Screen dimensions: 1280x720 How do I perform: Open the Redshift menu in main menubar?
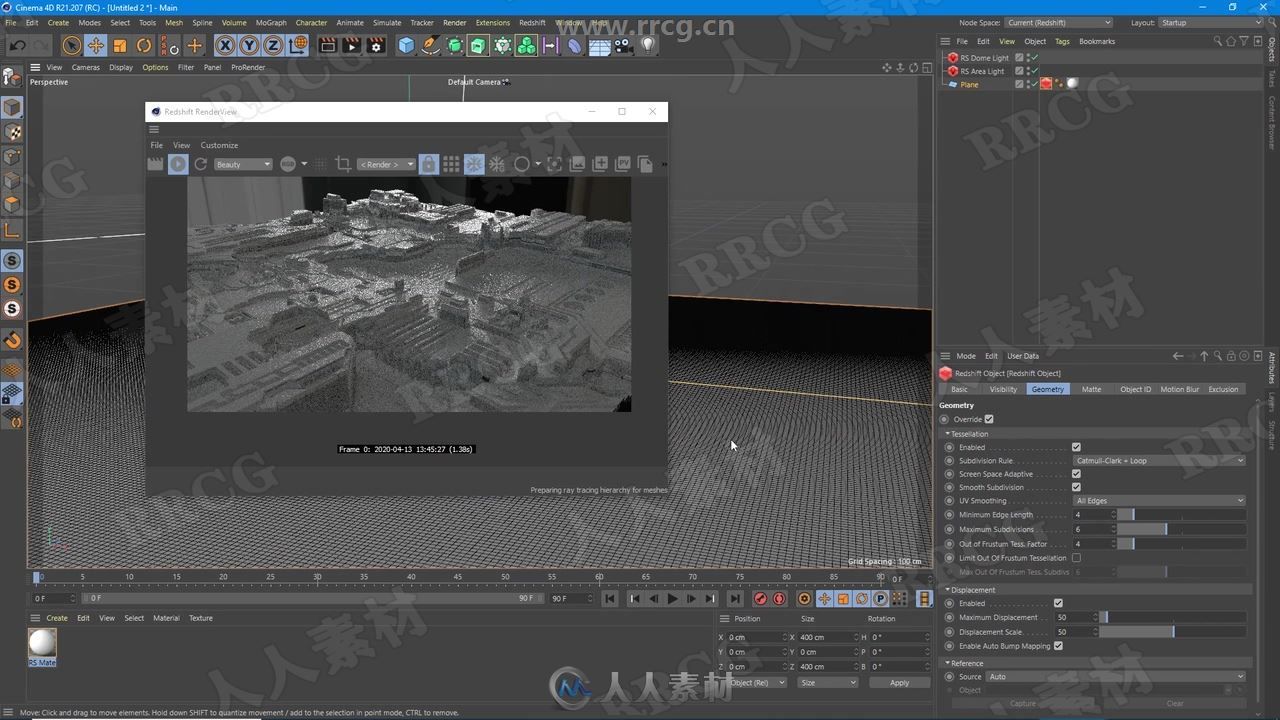532,22
